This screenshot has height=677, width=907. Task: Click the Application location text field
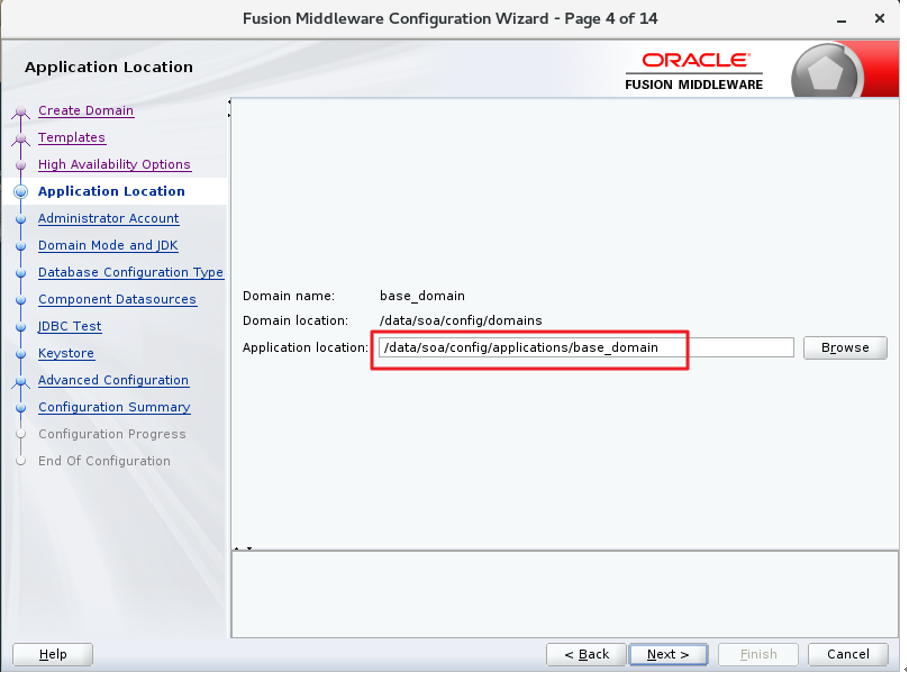(586, 347)
